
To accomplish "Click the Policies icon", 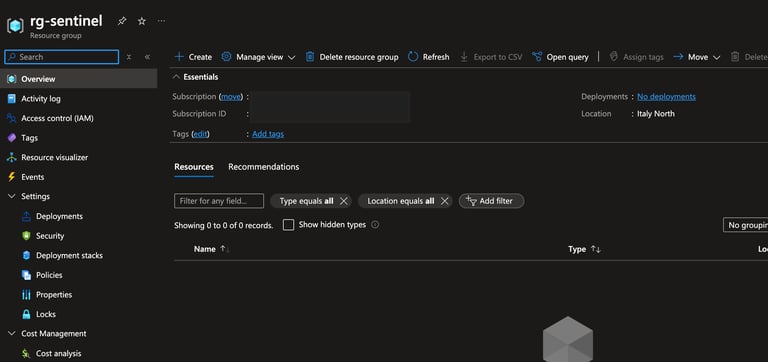I will coord(26,275).
